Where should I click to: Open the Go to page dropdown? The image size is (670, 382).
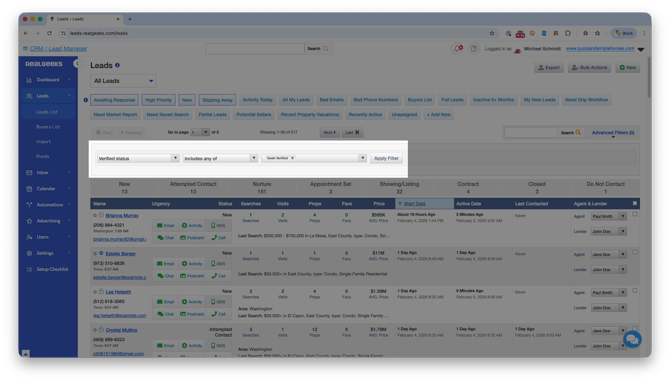click(x=200, y=132)
